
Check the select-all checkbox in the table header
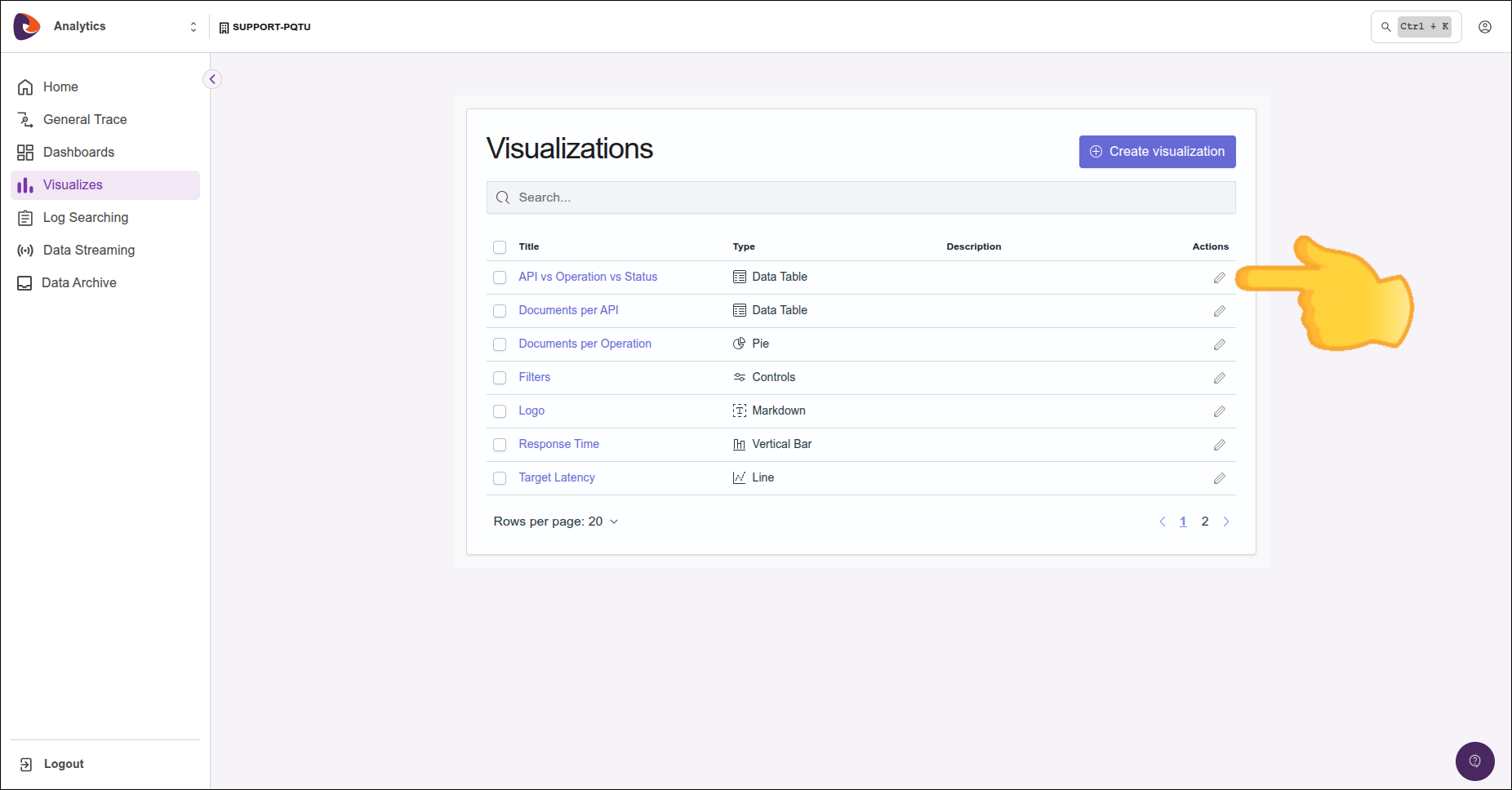500,246
